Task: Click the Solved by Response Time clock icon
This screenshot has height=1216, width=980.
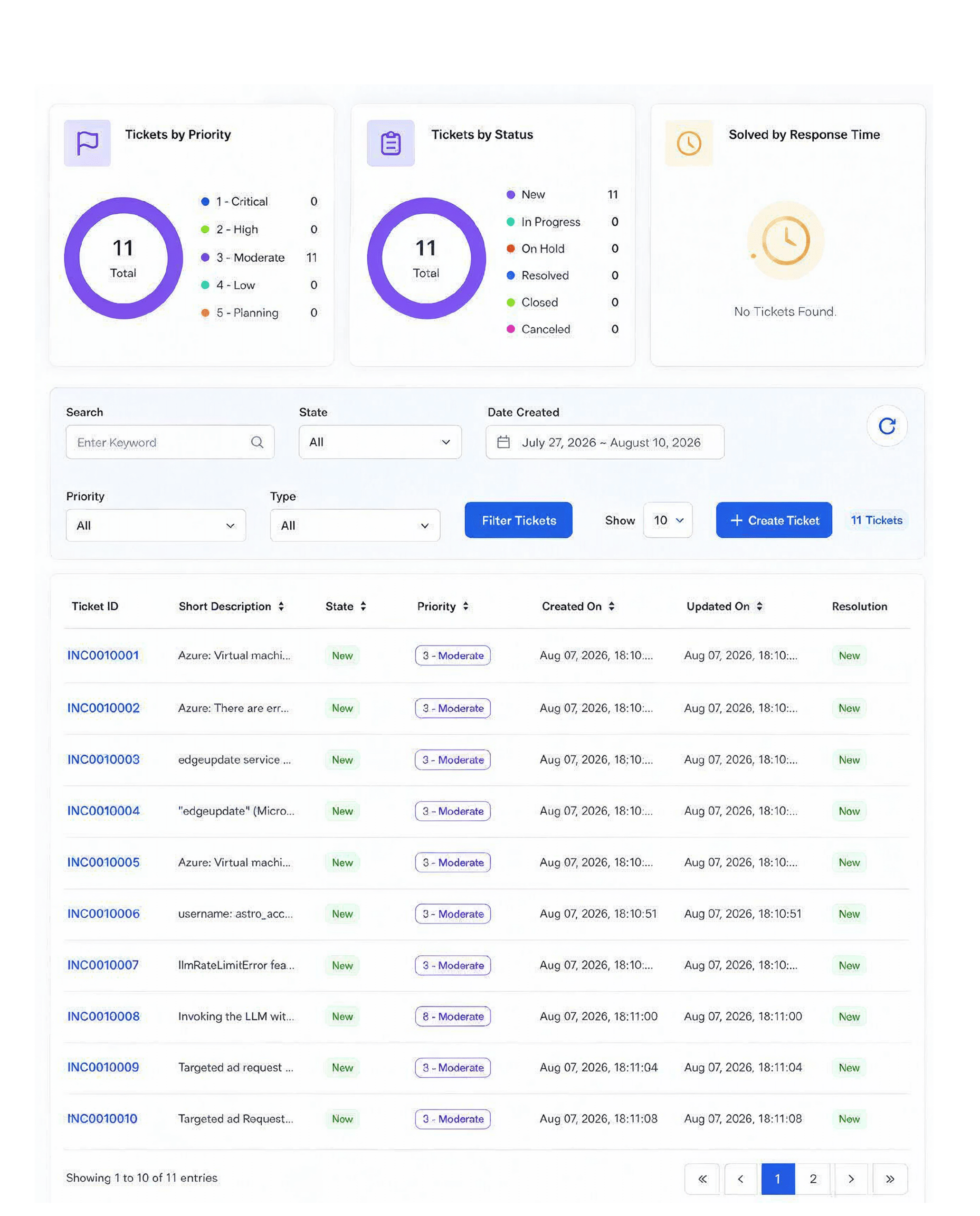Action: [x=689, y=143]
